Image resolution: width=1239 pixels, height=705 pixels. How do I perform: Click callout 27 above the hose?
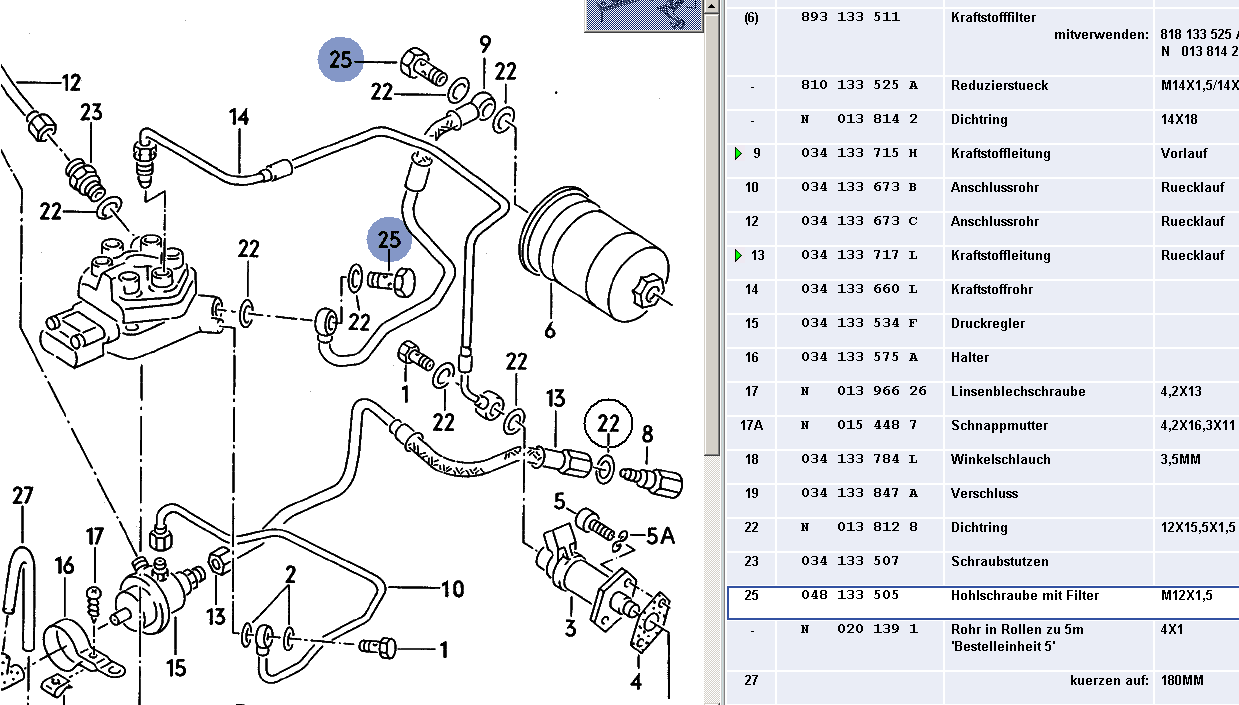click(23, 497)
